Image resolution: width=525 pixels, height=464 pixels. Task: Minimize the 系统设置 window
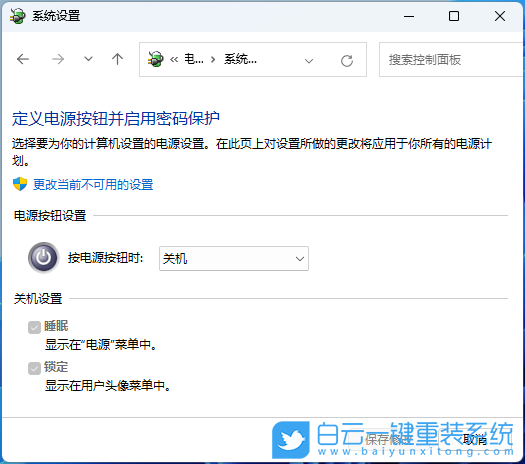pyautogui.click(x=409, y=16)
